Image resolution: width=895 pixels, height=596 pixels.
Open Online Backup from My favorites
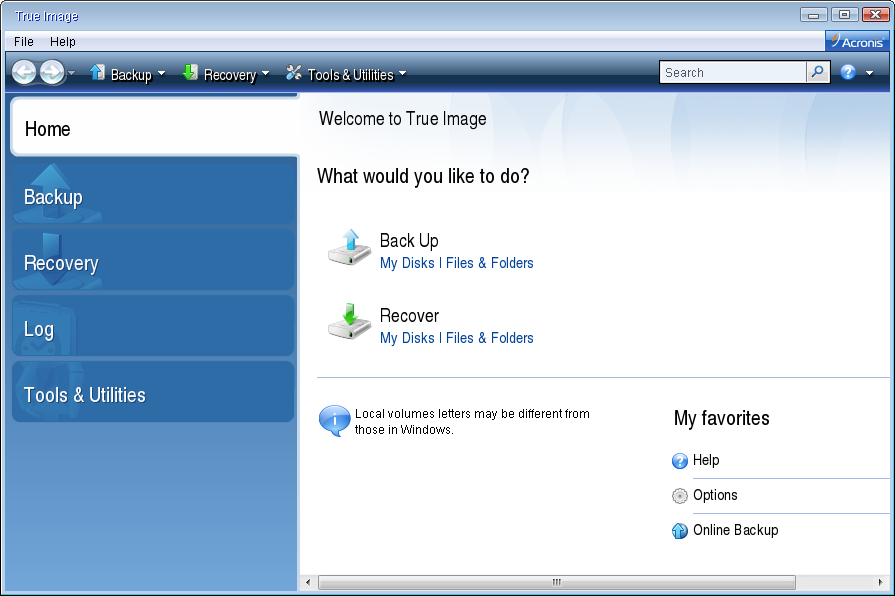(735, 530)
